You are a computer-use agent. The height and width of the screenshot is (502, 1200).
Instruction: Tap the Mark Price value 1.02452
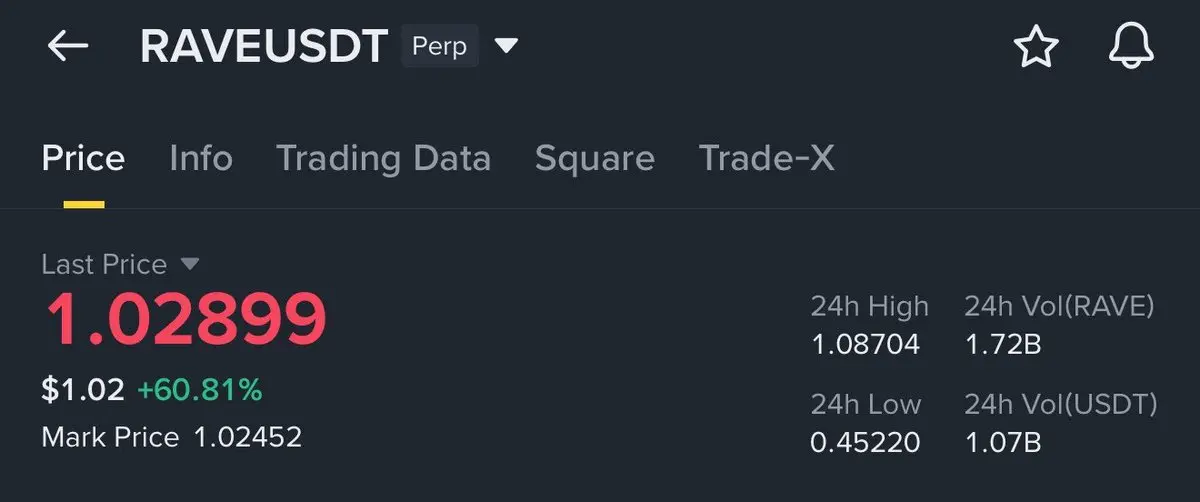point(247,437)
